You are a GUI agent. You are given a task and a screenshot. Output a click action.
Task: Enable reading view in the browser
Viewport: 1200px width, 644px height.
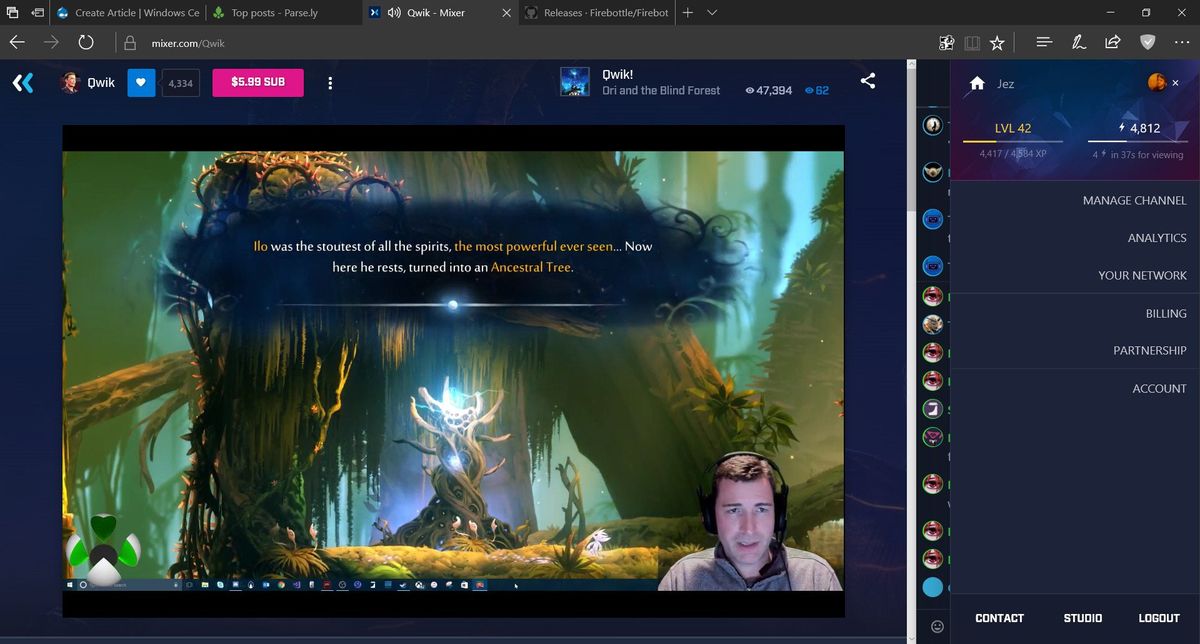[971, 42]
